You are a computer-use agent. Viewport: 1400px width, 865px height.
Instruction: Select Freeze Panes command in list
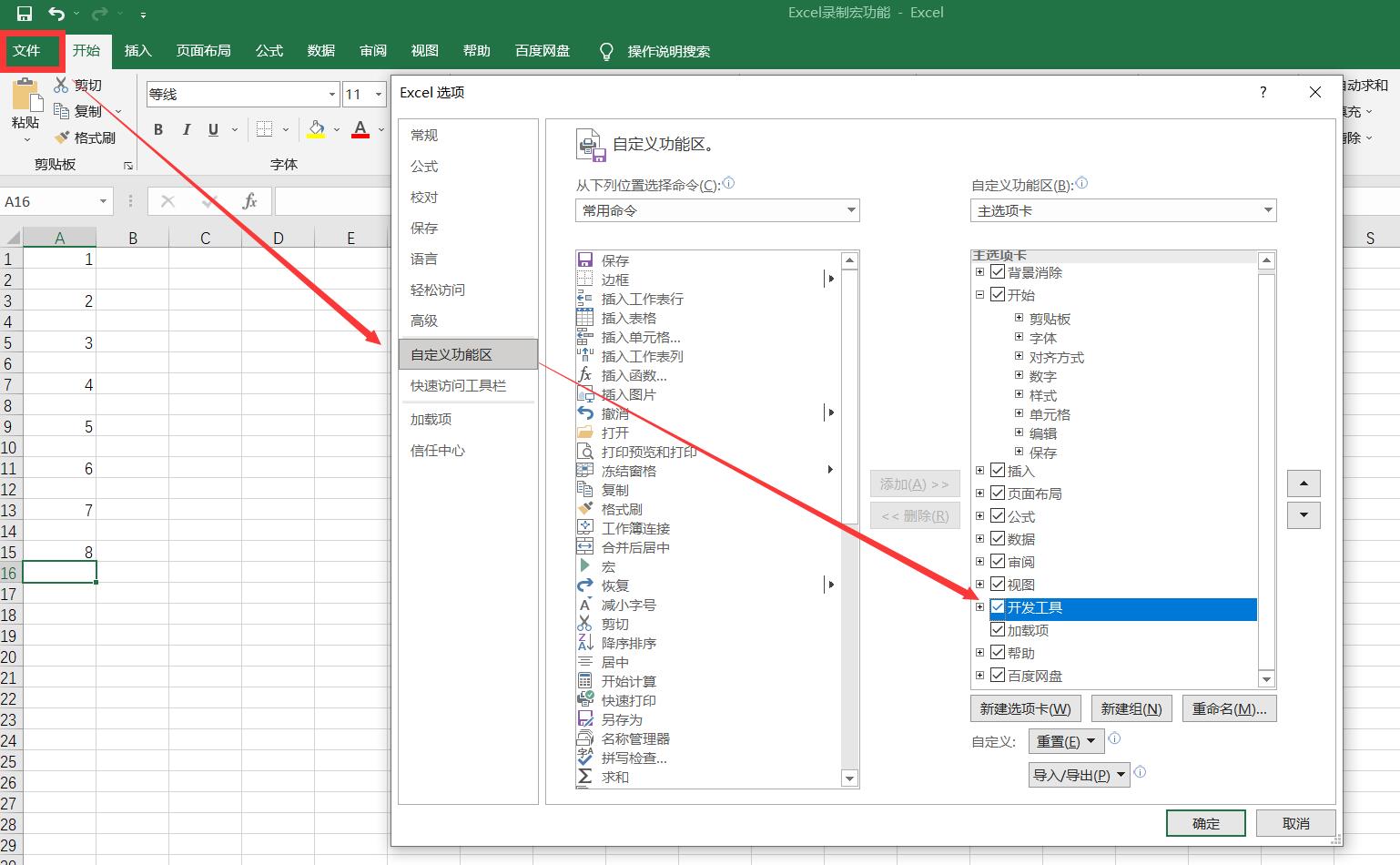628,471
